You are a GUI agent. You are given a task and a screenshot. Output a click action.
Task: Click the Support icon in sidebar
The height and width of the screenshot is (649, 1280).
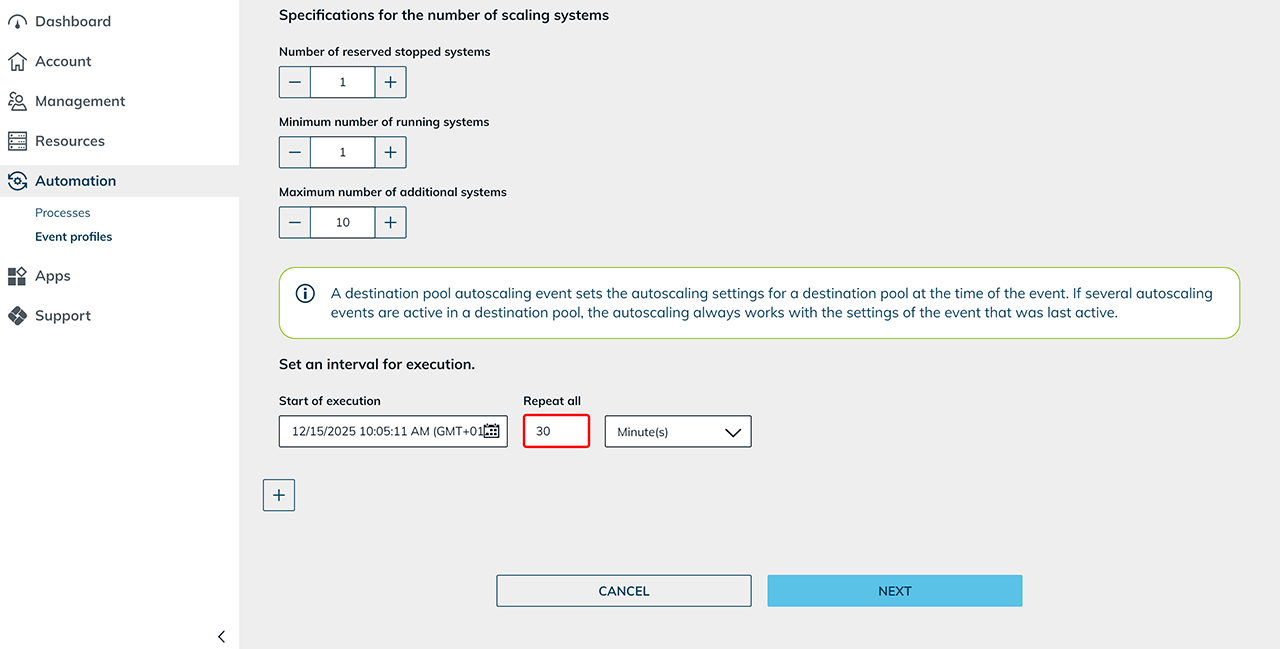pos(17,316)
